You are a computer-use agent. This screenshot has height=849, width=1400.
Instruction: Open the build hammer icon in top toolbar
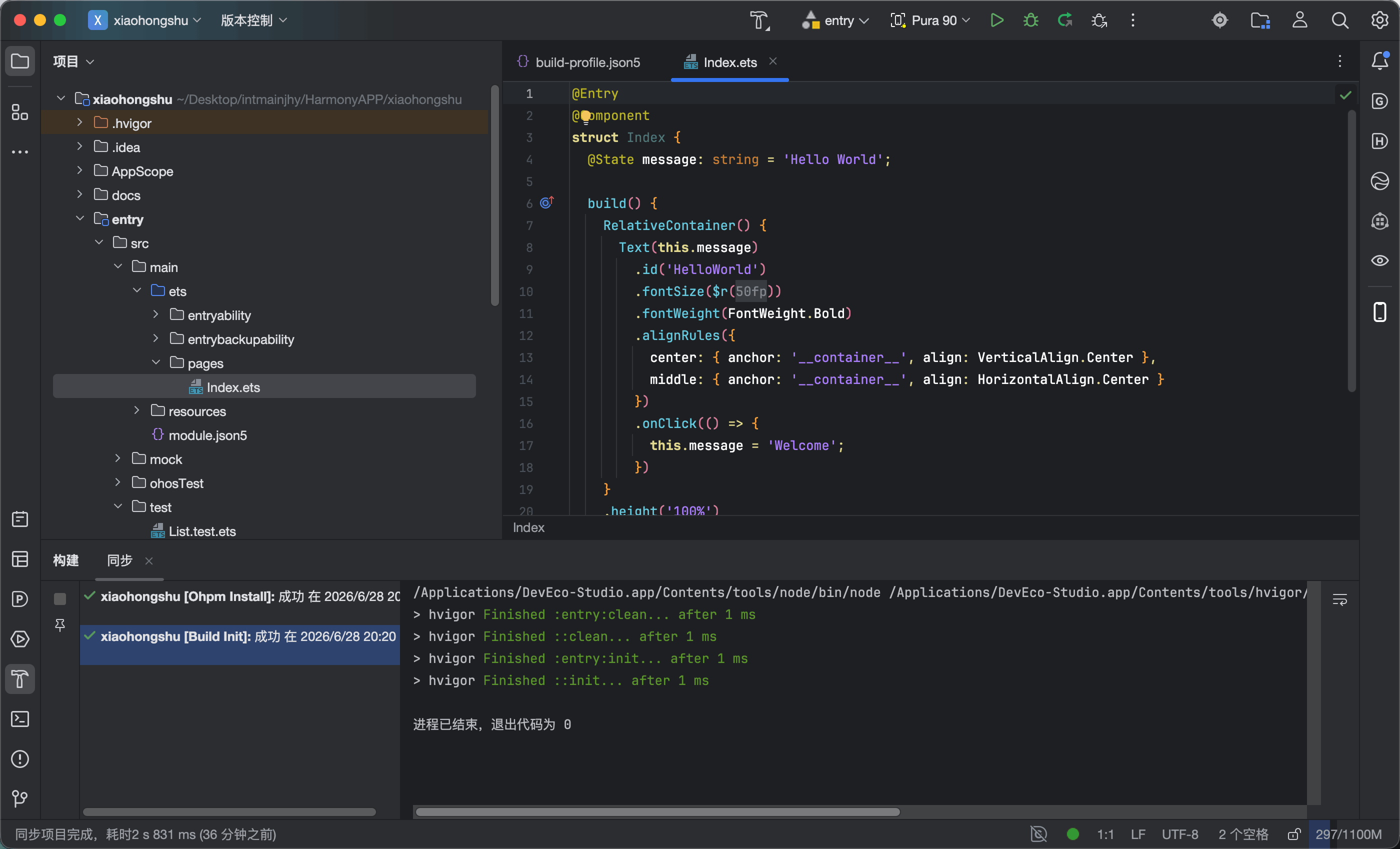[759, 20]
